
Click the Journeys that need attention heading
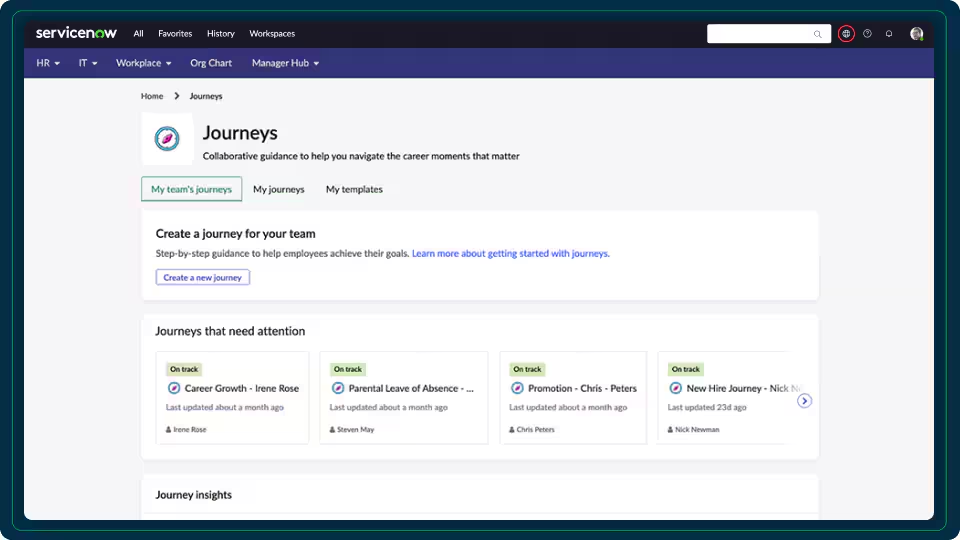point(230,331)
